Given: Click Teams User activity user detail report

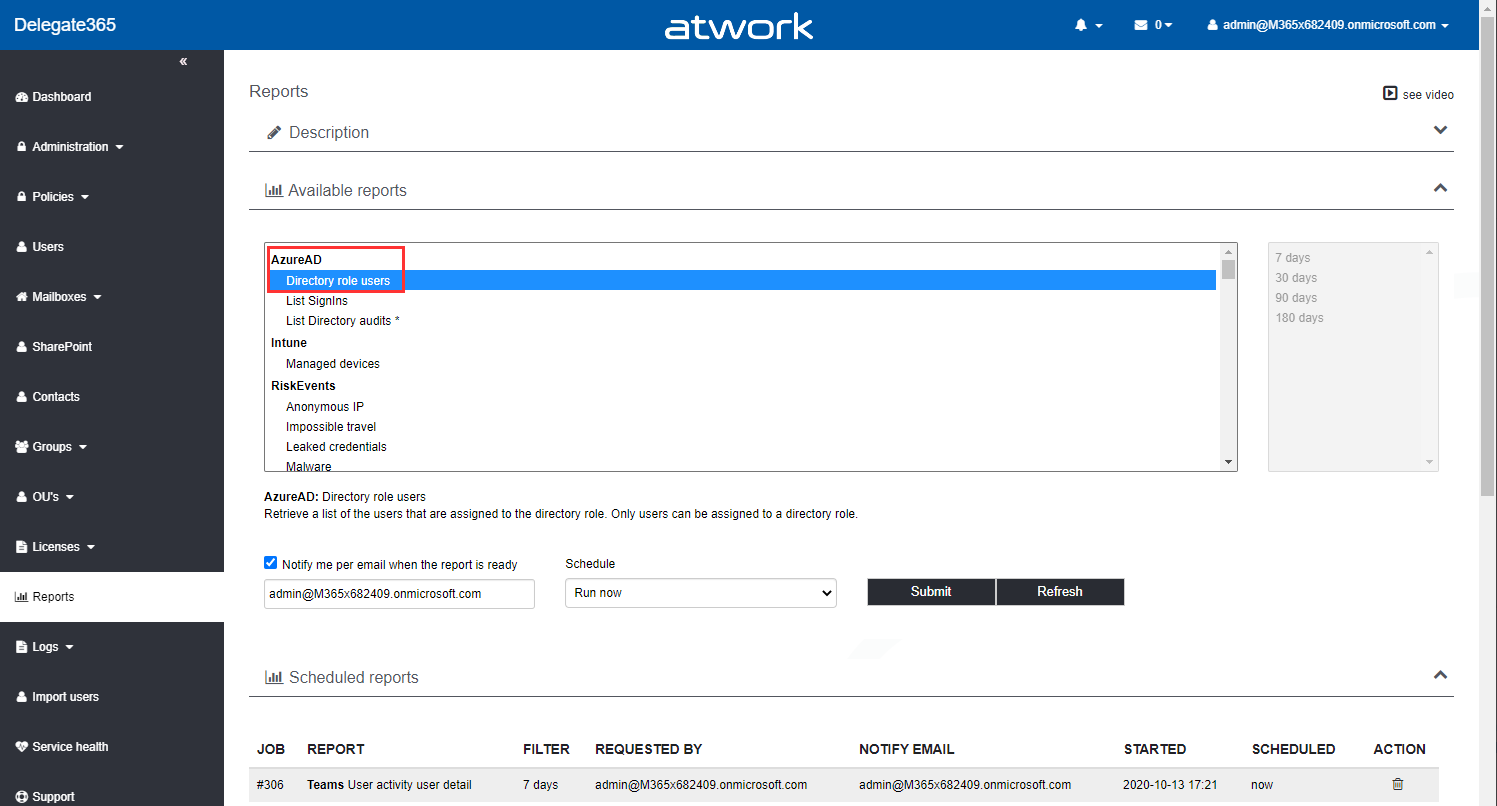Looking at the screenshot, I should 389,785.
